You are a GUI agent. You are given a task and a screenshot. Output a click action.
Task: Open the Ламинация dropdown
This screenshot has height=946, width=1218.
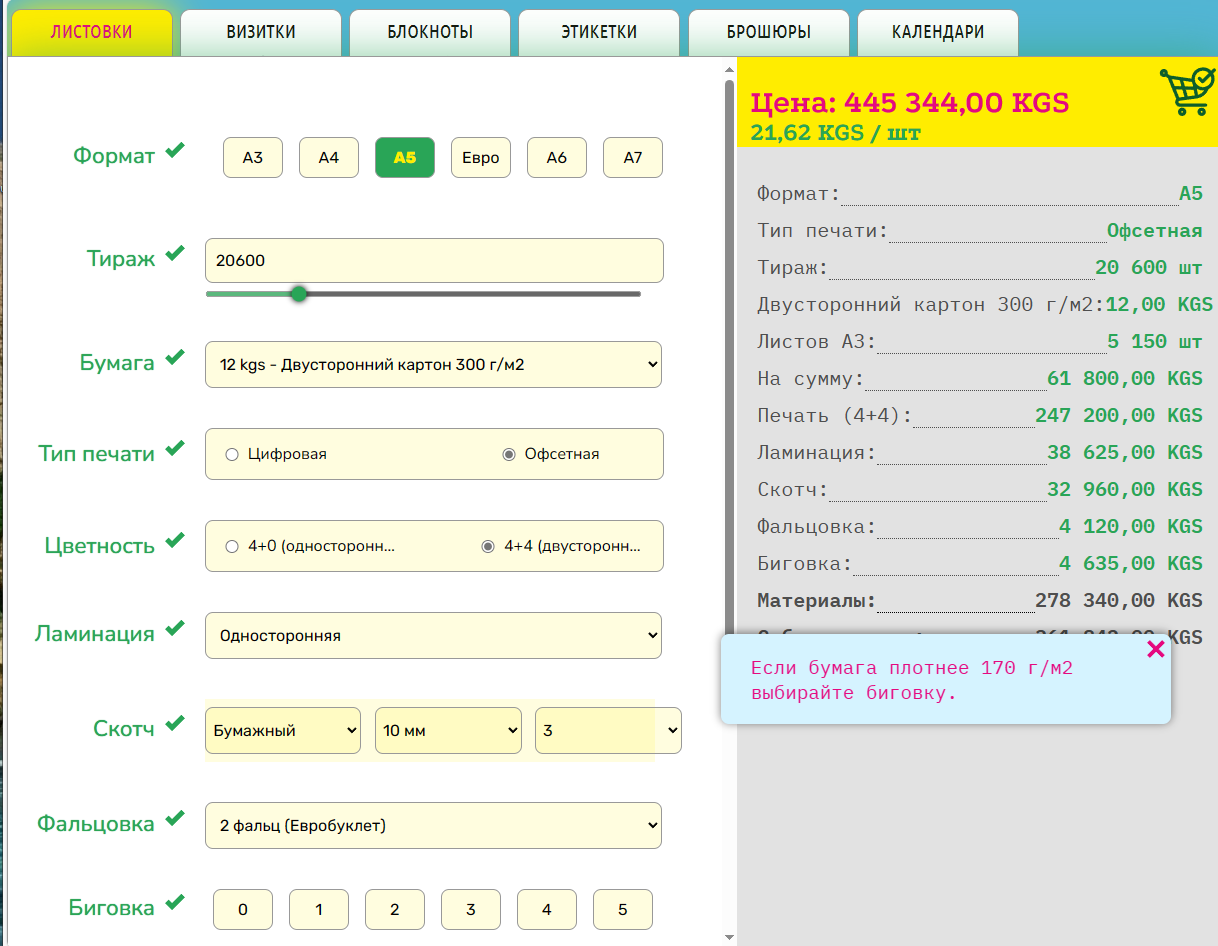pyautogui.click(x=433, y=635)
